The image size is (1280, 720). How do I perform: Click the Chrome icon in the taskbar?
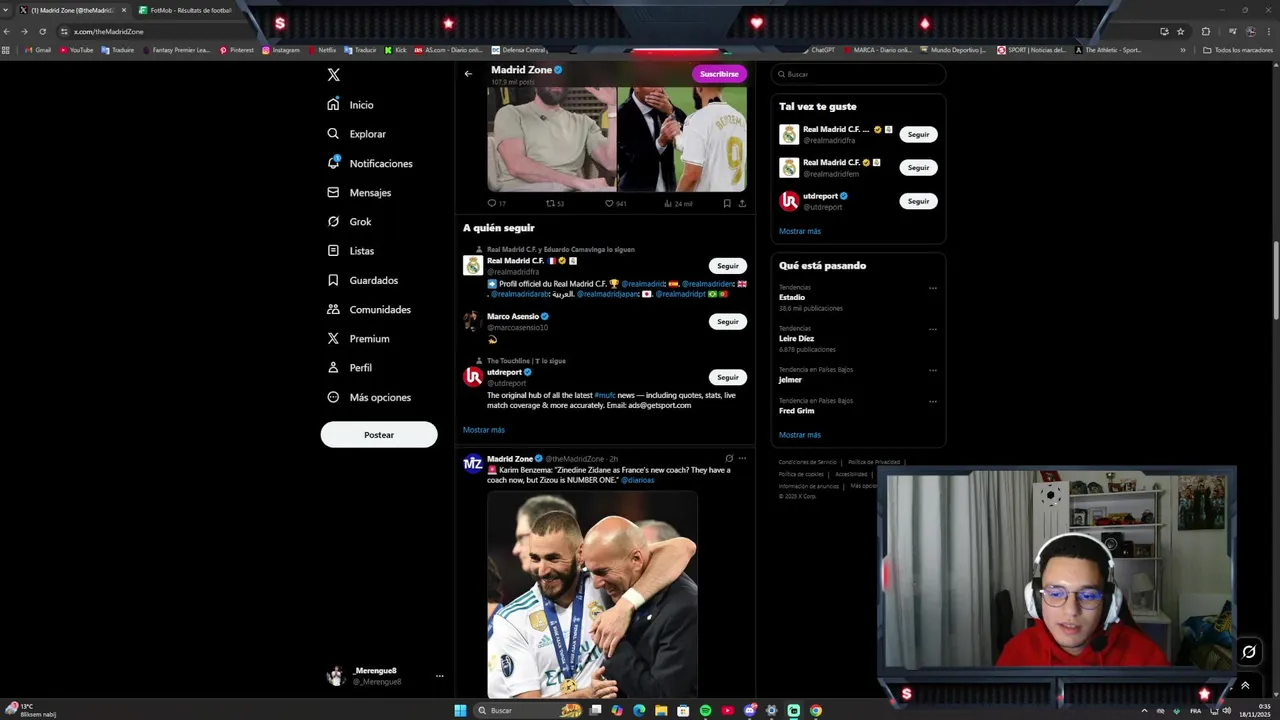[816, 710]
